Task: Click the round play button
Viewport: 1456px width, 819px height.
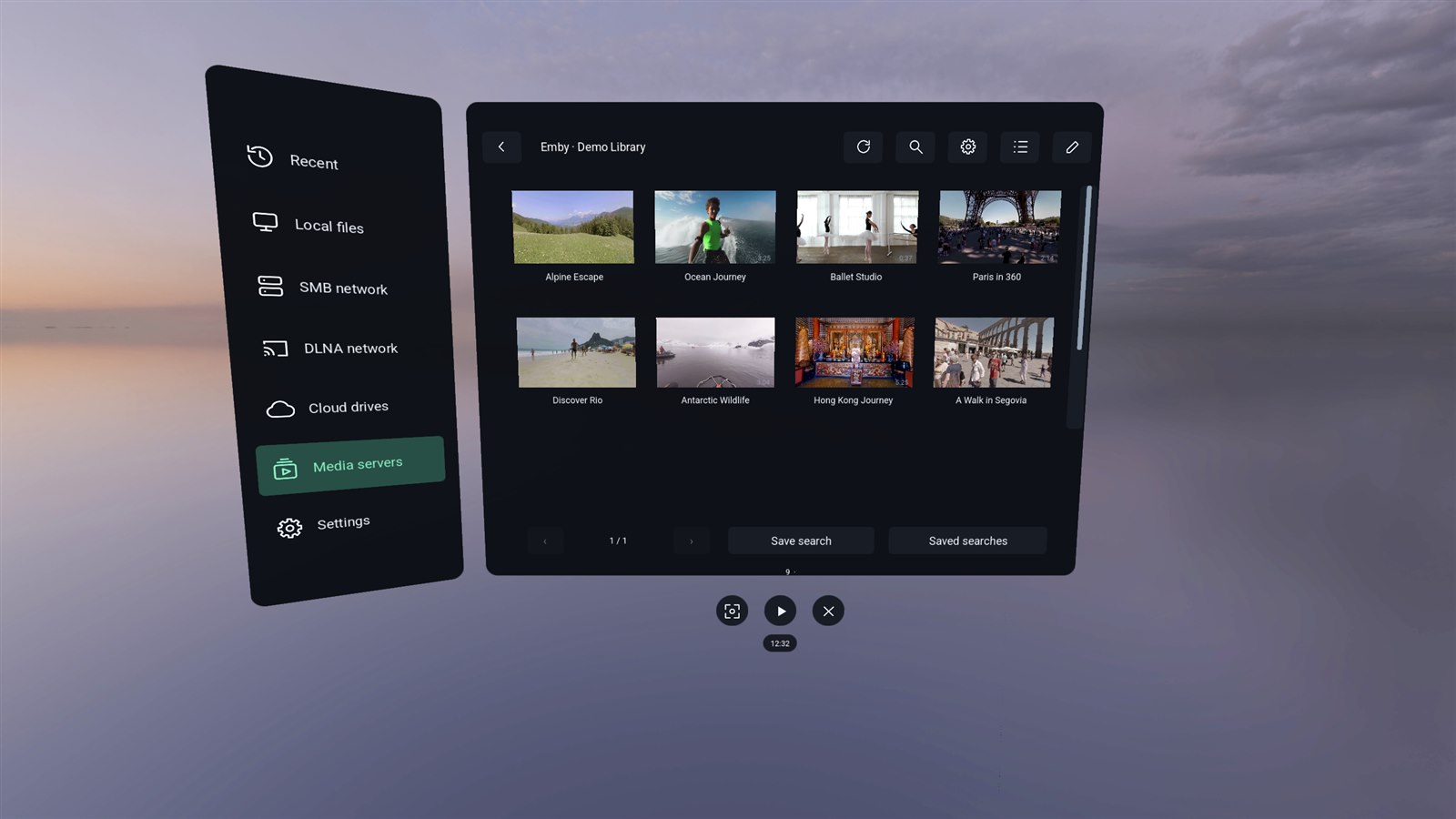Action: pos(781,611)
